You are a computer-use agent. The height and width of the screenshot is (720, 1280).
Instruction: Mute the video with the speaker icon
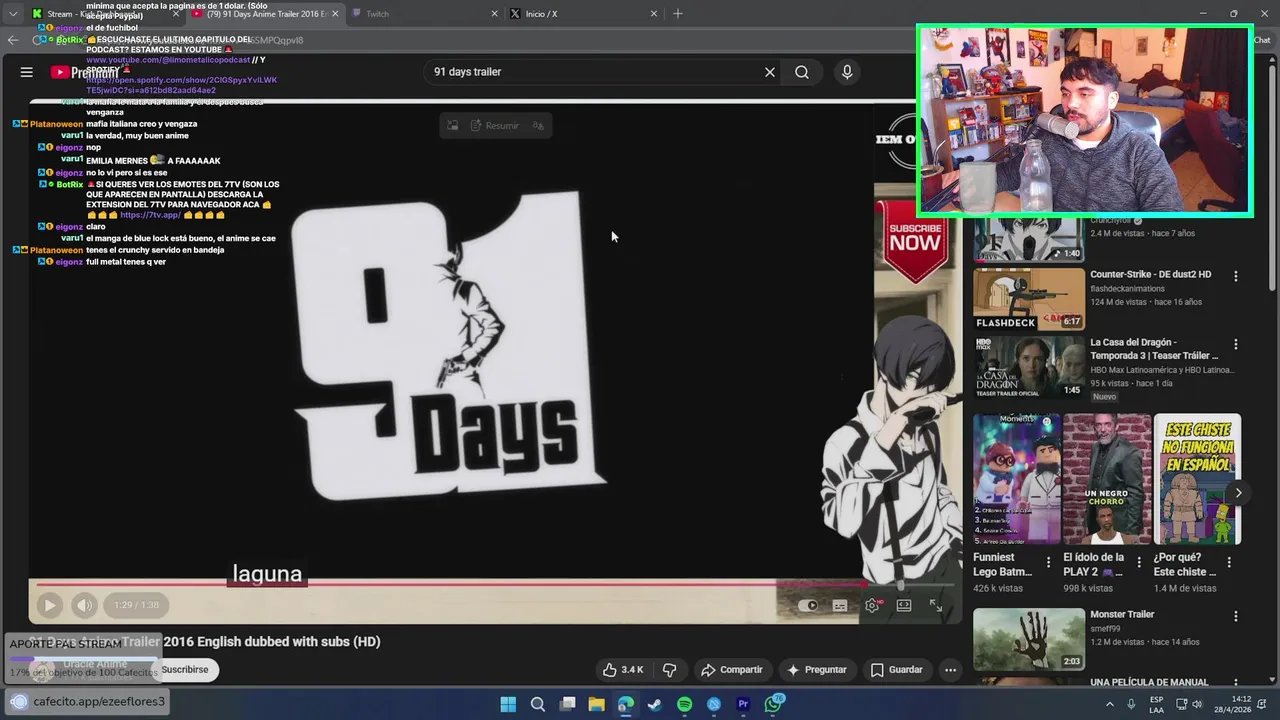point(84,605)
